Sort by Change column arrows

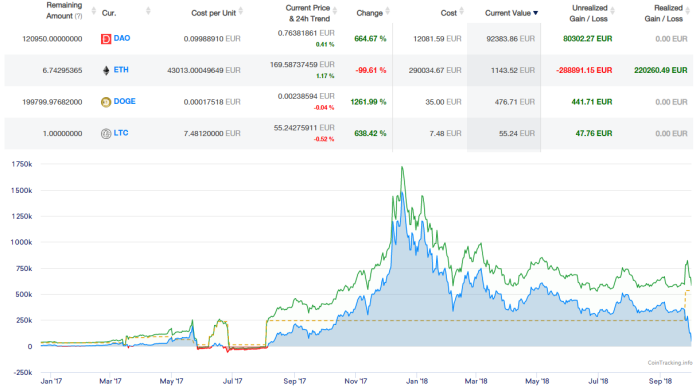tap(388, 11)
